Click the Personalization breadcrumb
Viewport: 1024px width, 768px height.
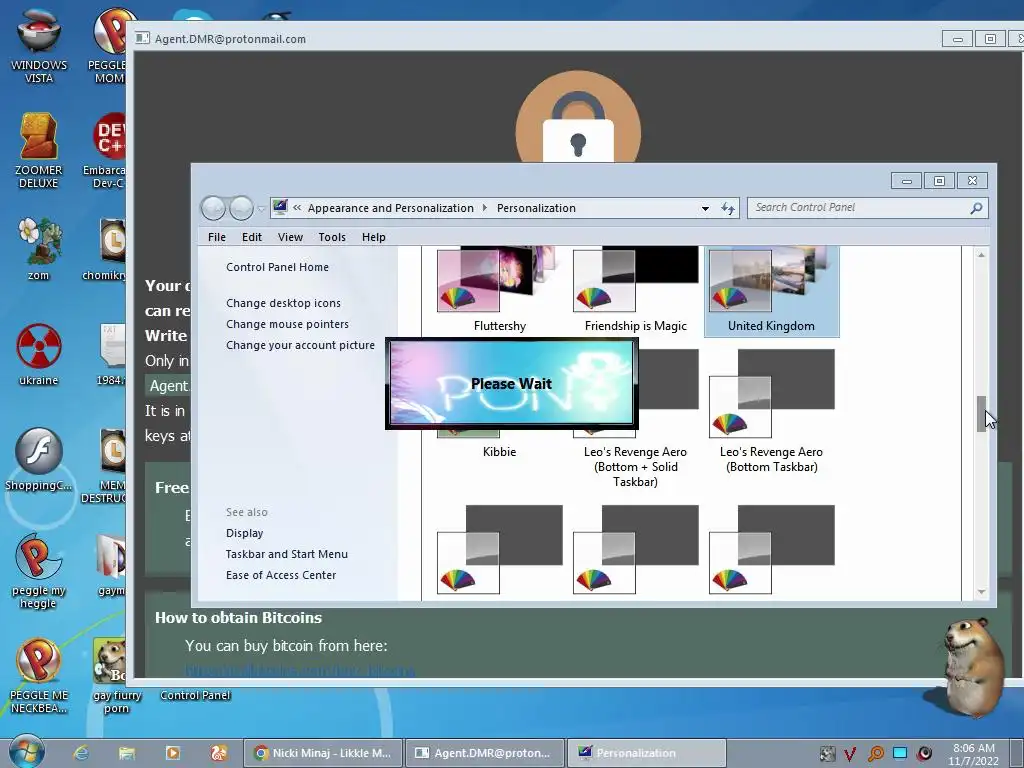pyautogui.click(x=536, y=208)
